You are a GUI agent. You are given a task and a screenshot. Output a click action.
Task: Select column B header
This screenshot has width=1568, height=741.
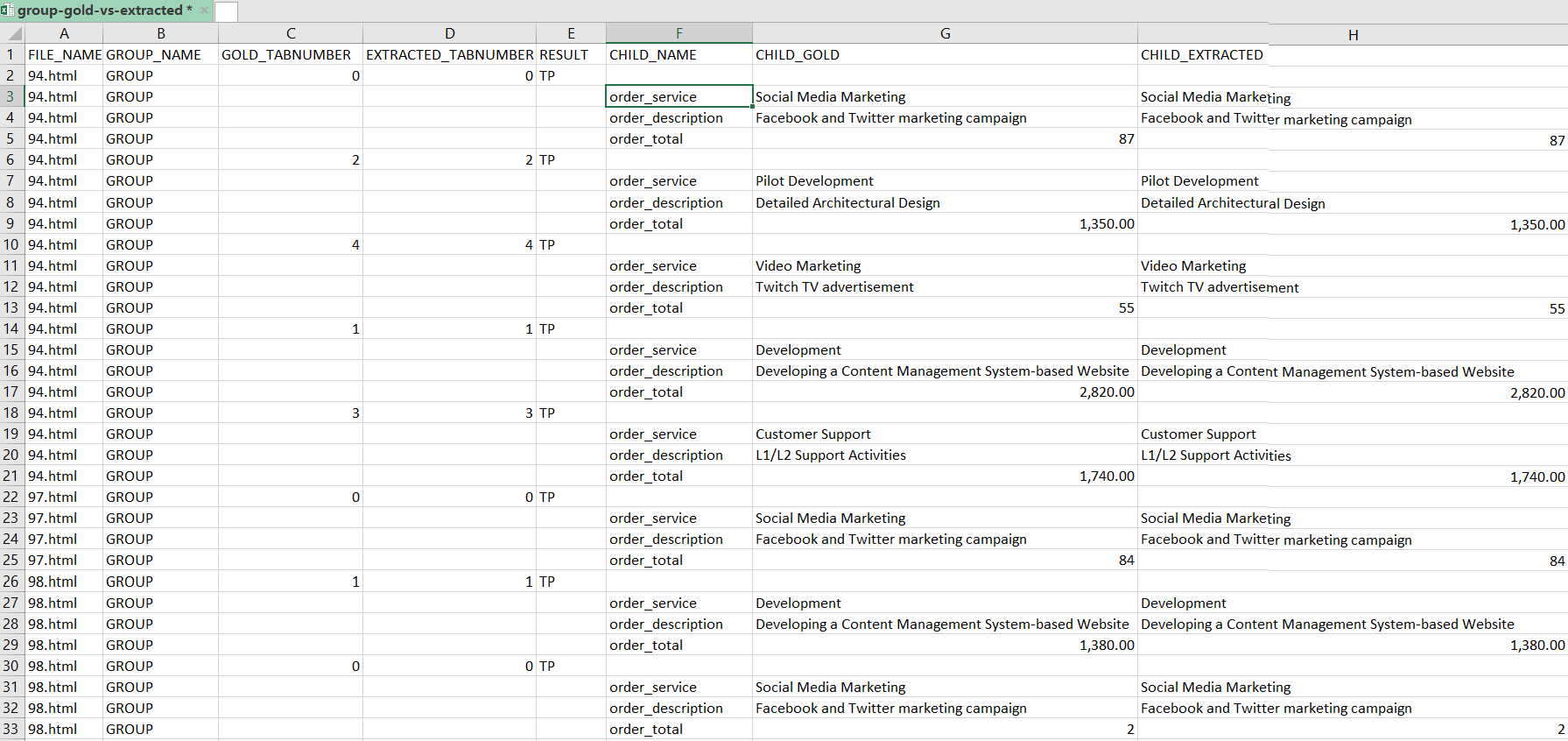coord(161,33)
